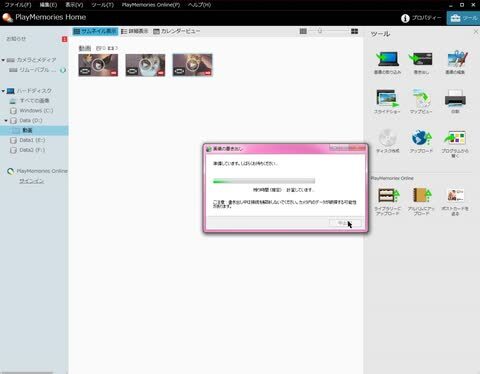The height and width of the screenshot is (374, 480).
Task: Toggle the ツール toolbox button in header
Action: tap(463, 18)
